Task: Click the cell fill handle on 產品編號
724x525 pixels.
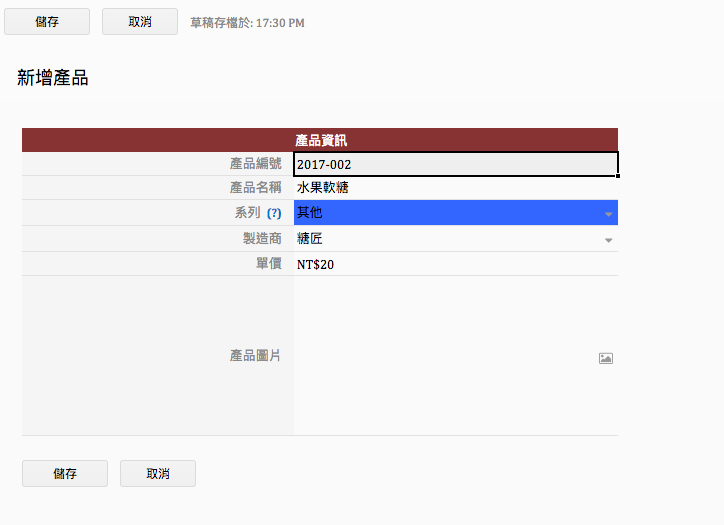Action: 618,176
